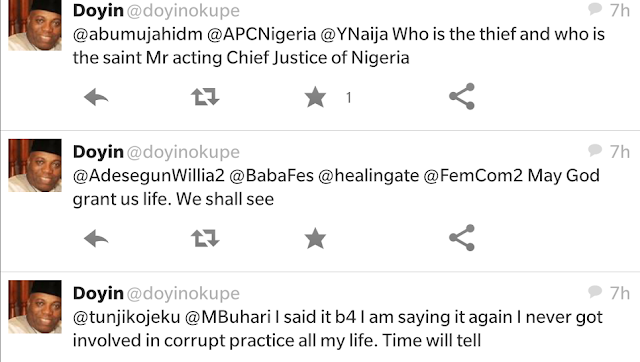Screen dimensions: 640x362
Task: Open the @doyinokupe handle on second tweet
Action: [x=183, y=152]
